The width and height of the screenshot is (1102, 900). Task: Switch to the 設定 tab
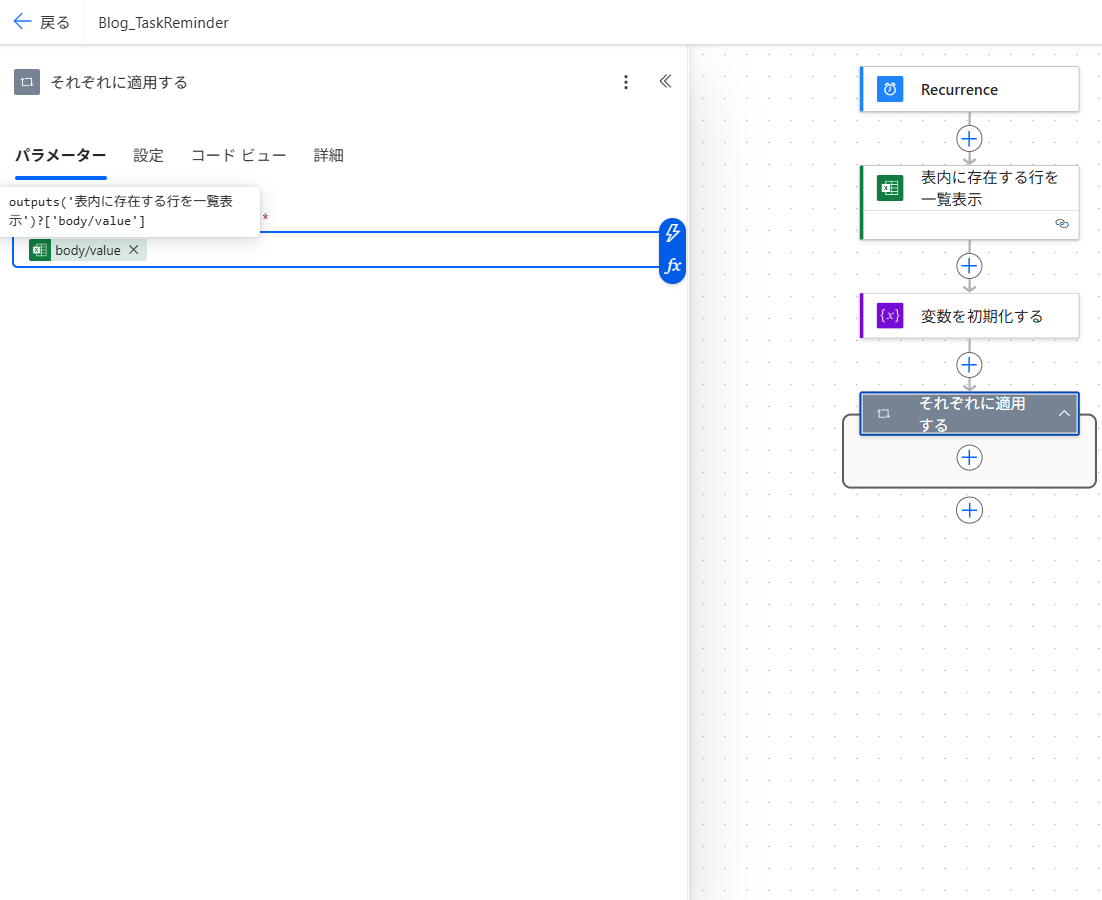pos(148,155)
